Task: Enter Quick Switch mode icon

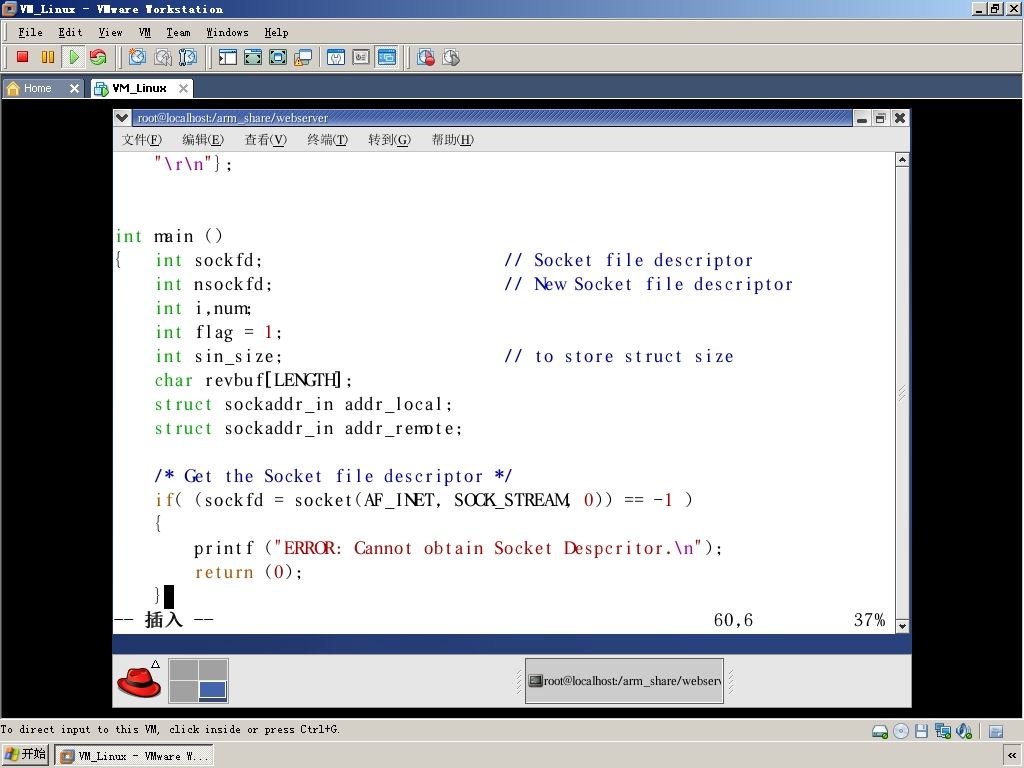Action: click(x=253, y=57)
